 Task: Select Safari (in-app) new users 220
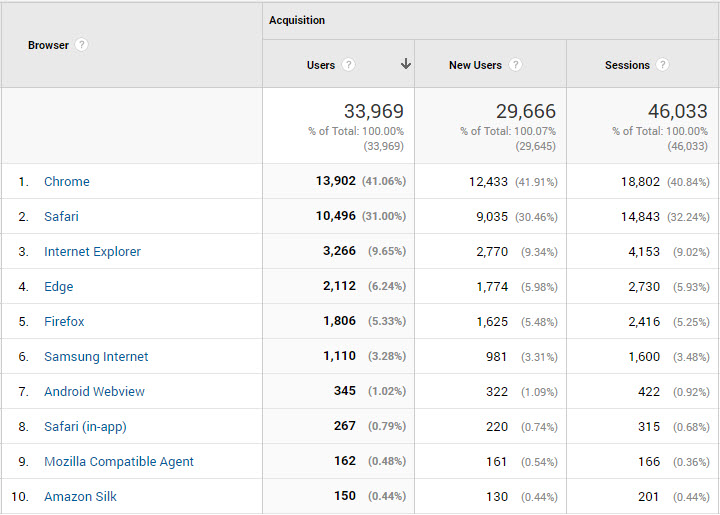pos(497,427)
